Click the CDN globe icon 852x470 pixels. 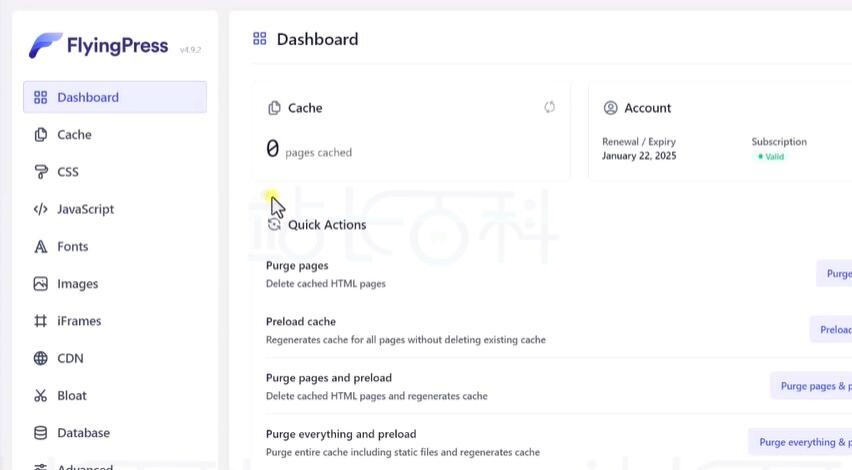tap(40, 358)
